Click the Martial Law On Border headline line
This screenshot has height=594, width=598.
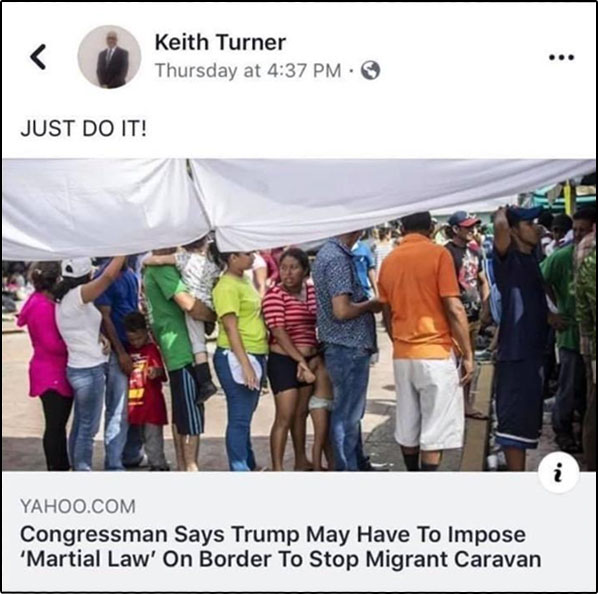[x=281, y=559]
